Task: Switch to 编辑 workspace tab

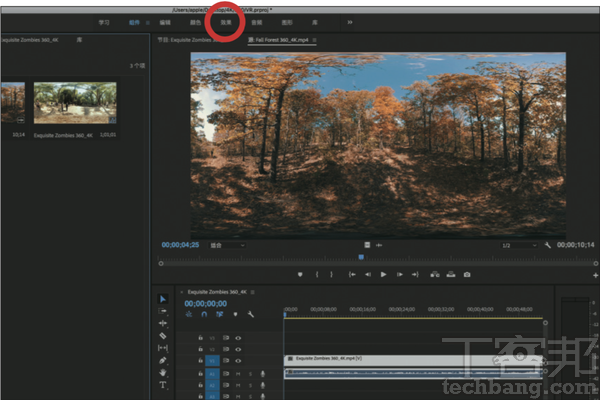Action: [x=165, y=23]
